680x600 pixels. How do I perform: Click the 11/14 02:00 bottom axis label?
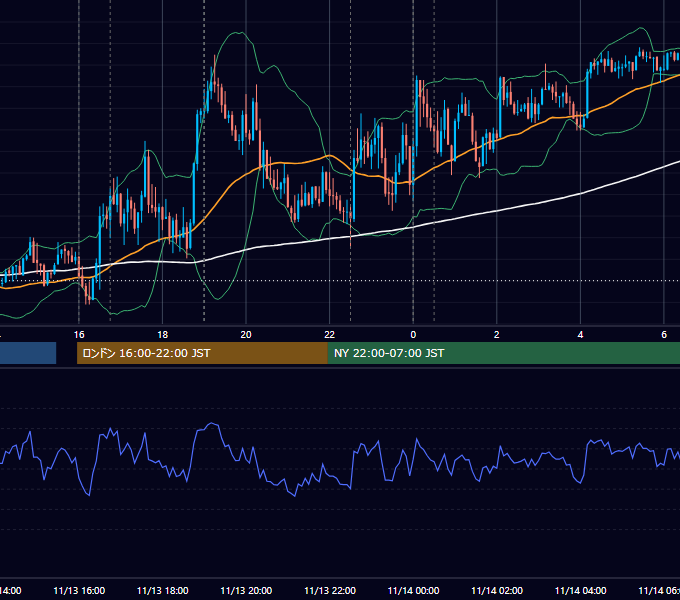point(497,590)
